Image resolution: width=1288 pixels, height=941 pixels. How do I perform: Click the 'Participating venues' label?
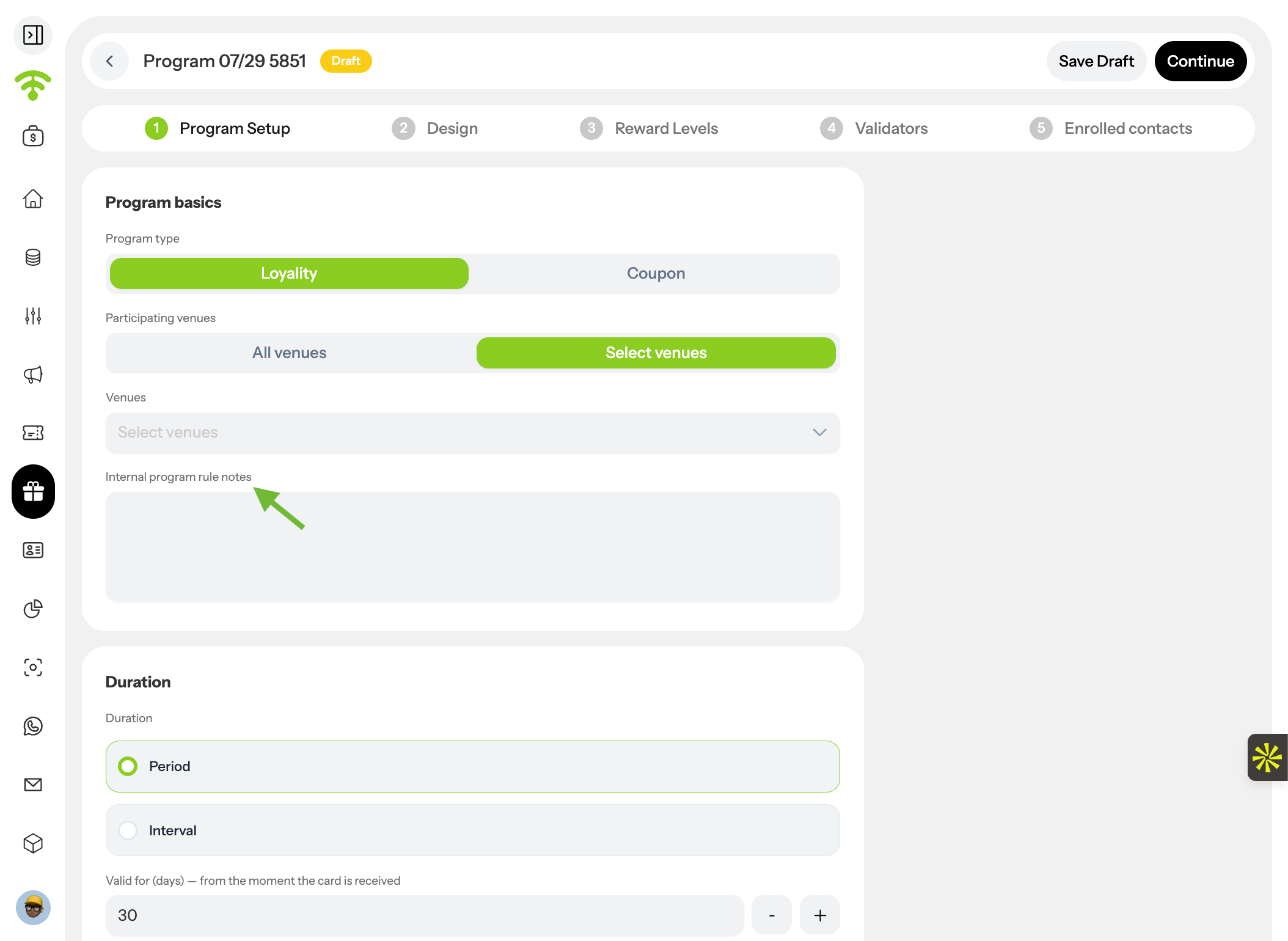point(161,318)
